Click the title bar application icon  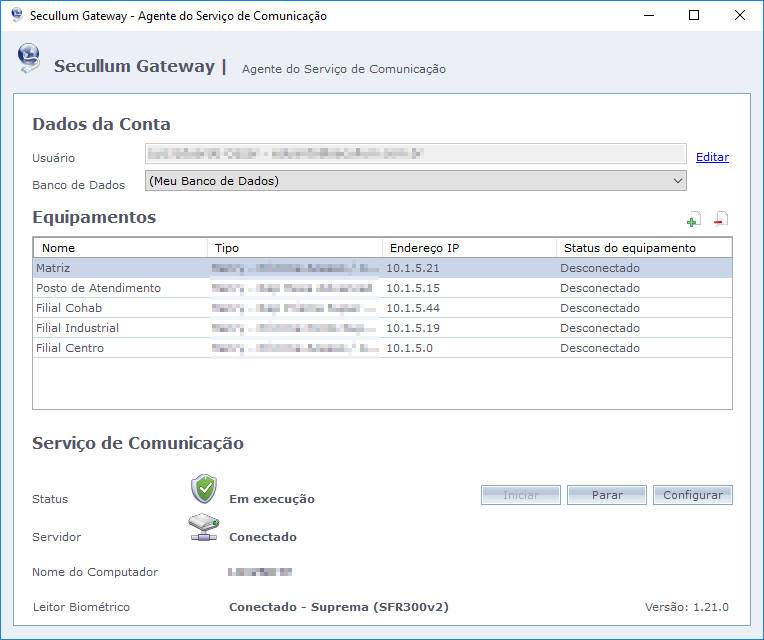coord(17,15)
